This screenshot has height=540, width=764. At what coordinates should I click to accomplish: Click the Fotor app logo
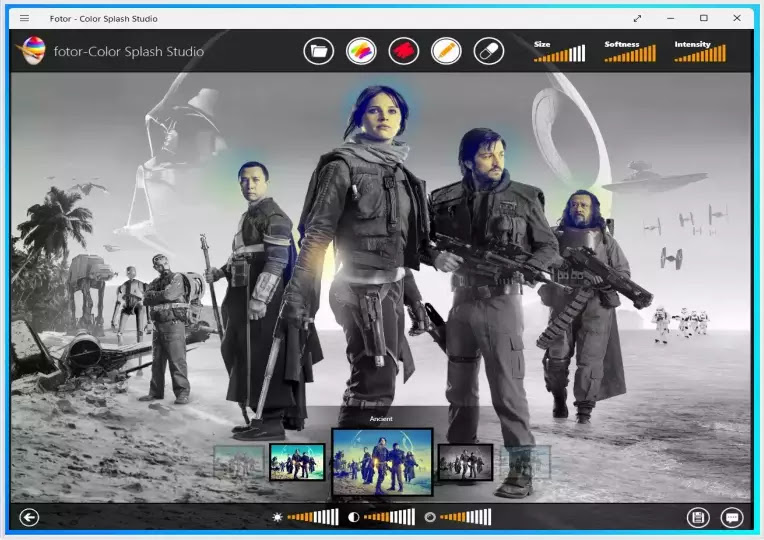pos(32,50)
